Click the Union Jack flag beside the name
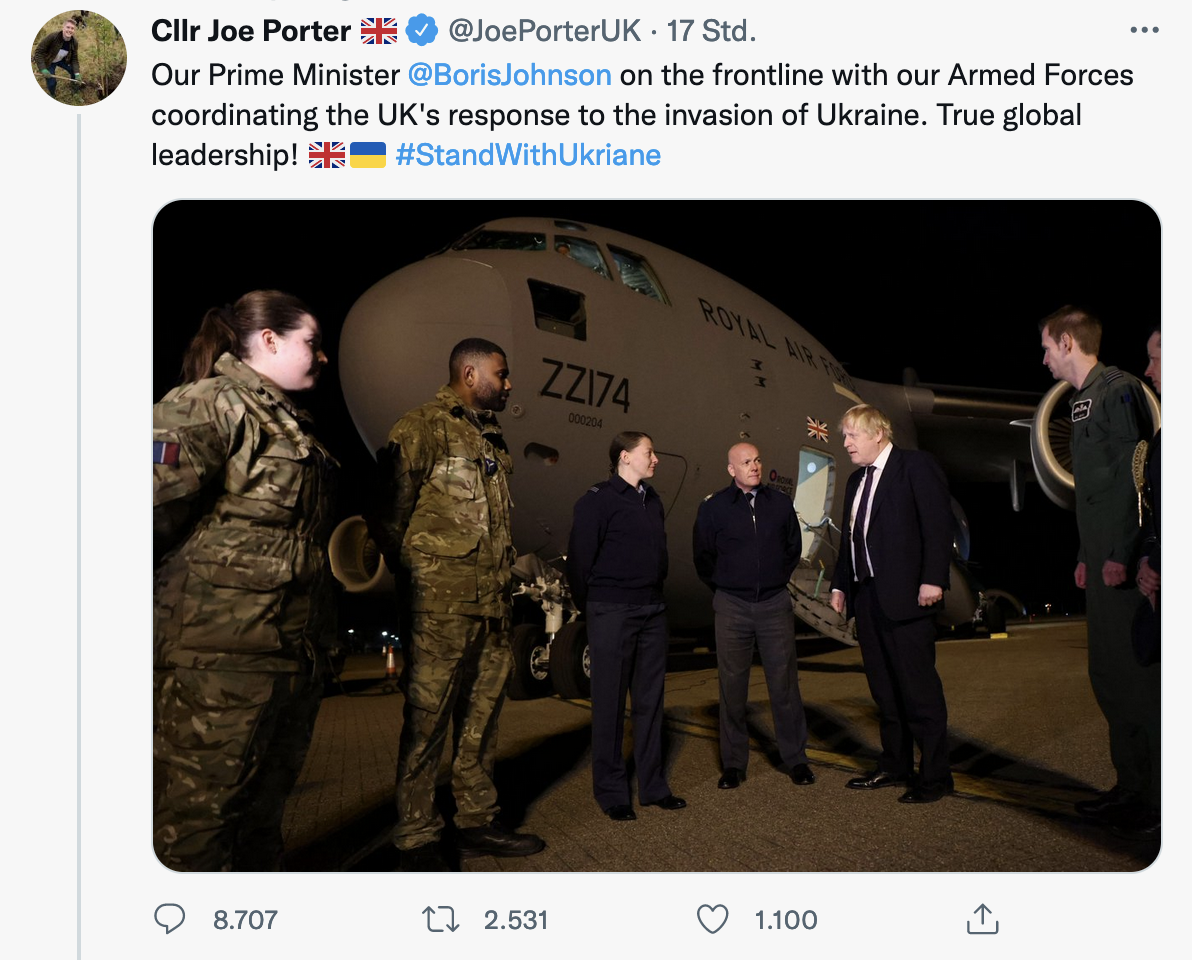The height and width of the screenshot is (960, 1192). click(380, 31)
